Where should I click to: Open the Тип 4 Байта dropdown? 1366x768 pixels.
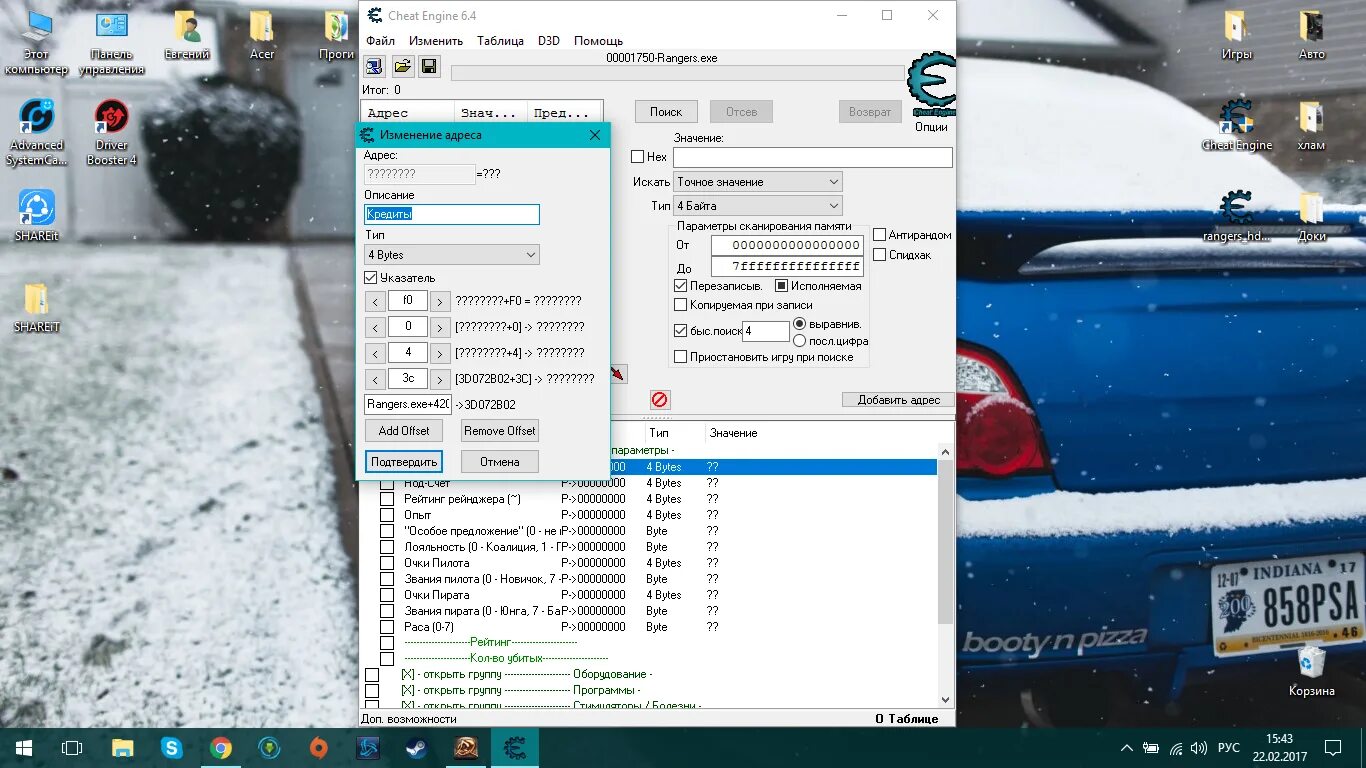click(757, 206)
